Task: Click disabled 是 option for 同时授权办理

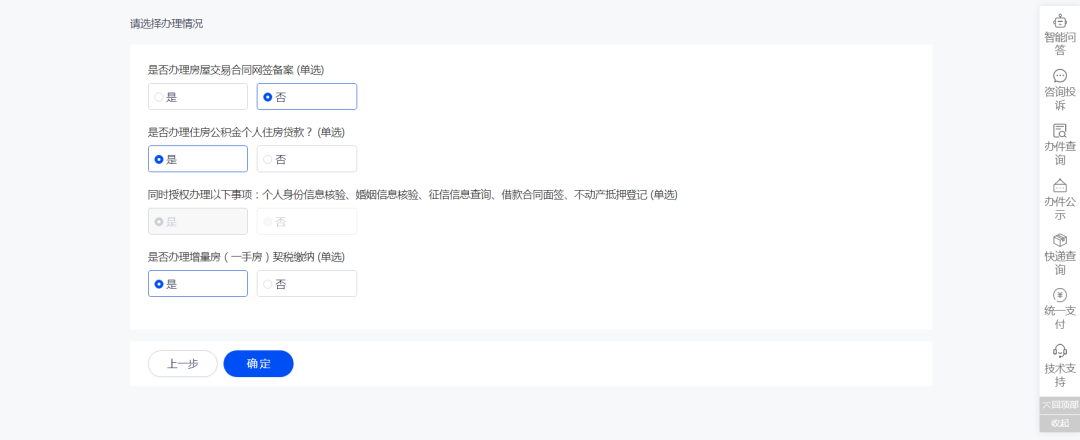Action: [x=197, y=221]
